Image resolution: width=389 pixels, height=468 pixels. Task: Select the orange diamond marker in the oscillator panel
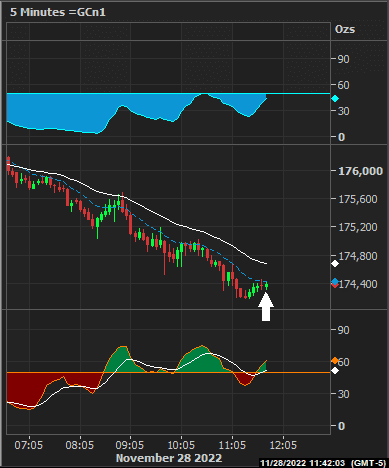(335, 360)
